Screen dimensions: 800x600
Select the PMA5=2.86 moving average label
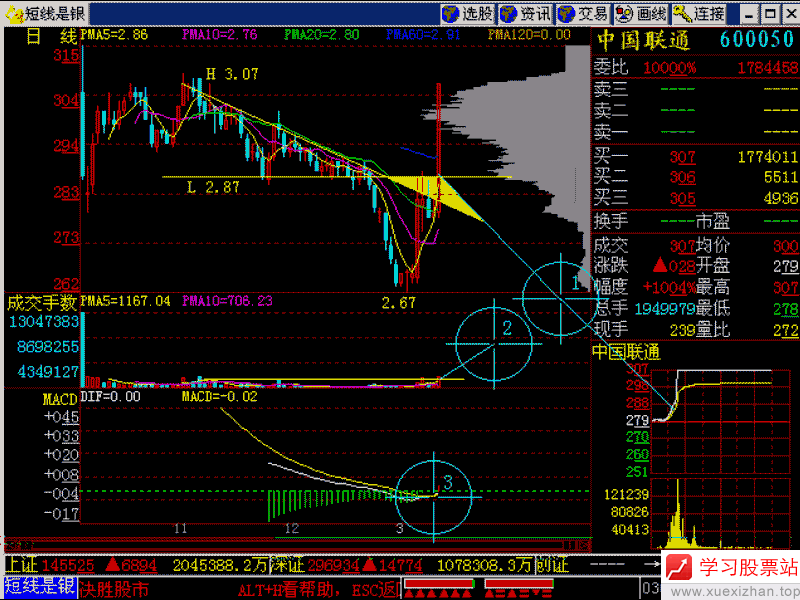pyautogui.click(x=114, y=35)
